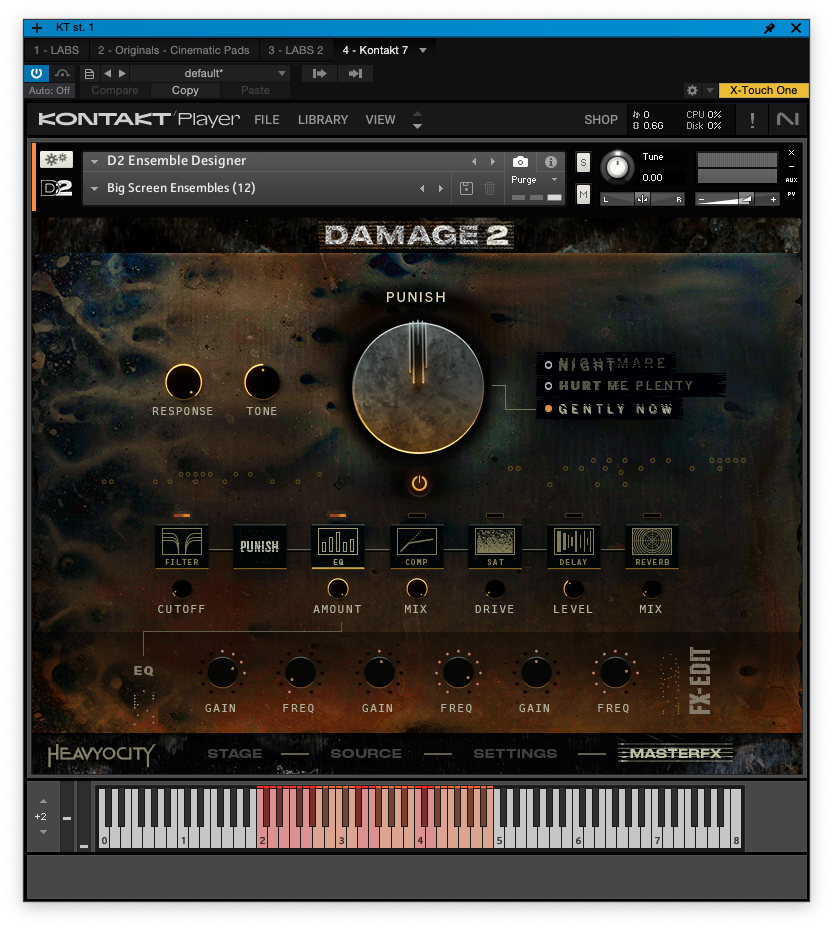The image size is (833, 929).
Task: Toggle the REVERB enable indicator
Action: tap(652, 515)
